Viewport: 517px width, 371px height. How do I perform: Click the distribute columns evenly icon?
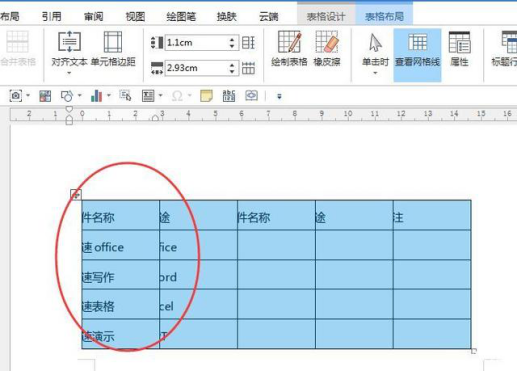pyautogui.click(x=248, y=68)
